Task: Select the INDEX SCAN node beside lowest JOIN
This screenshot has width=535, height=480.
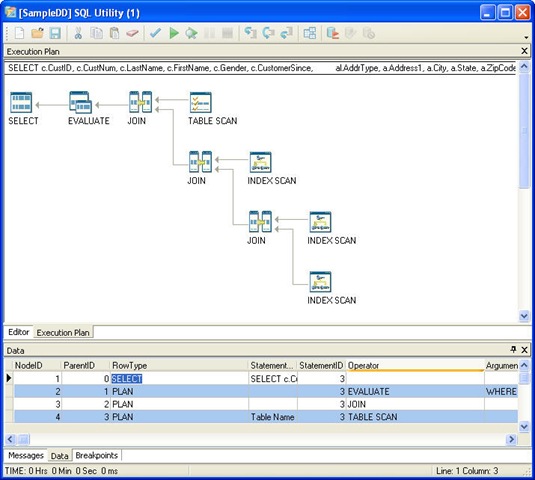Action: pos(320,222)
